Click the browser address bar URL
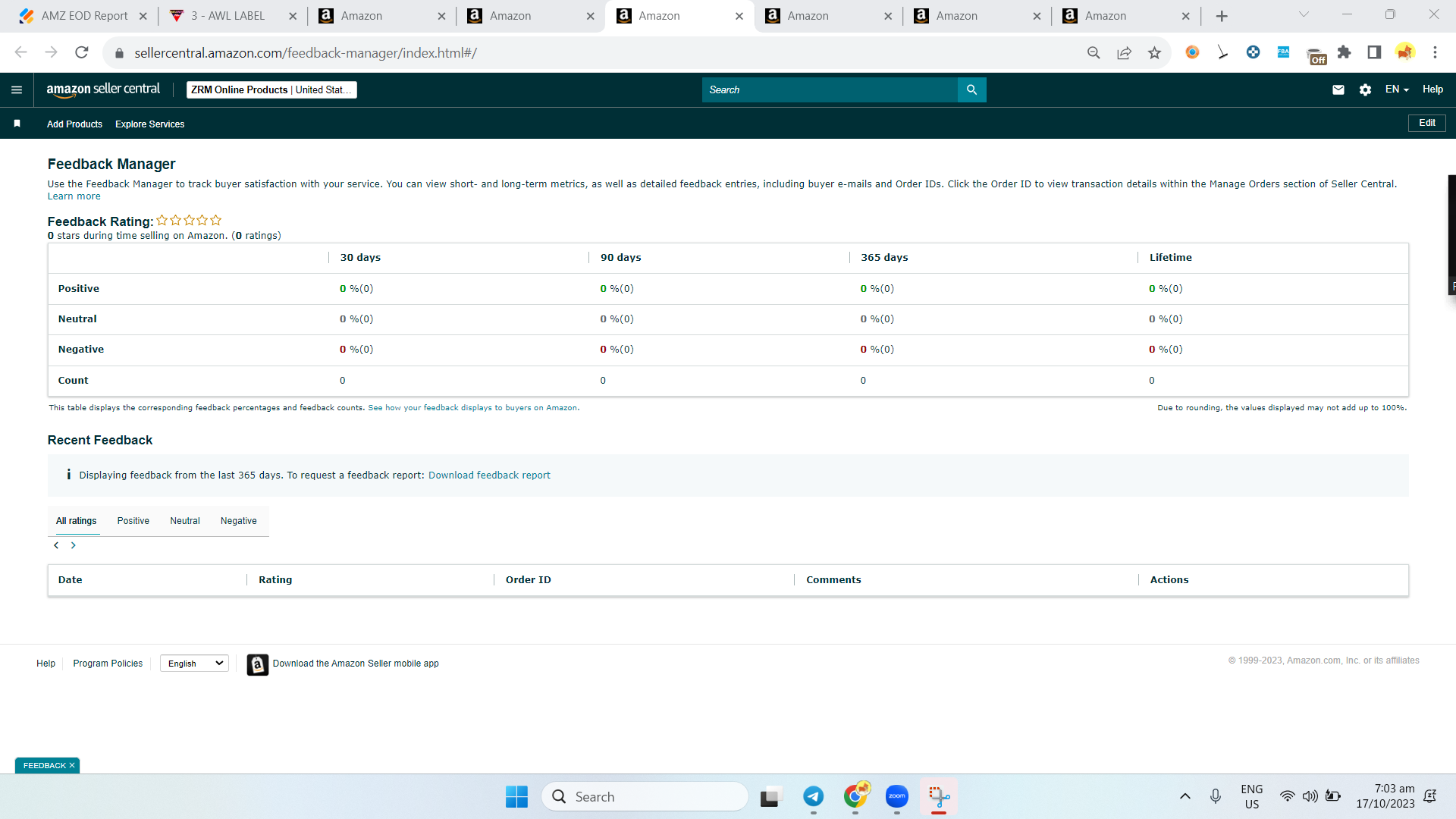The height and width of the screenshot is (819, 1456). (x=306, y=53)
